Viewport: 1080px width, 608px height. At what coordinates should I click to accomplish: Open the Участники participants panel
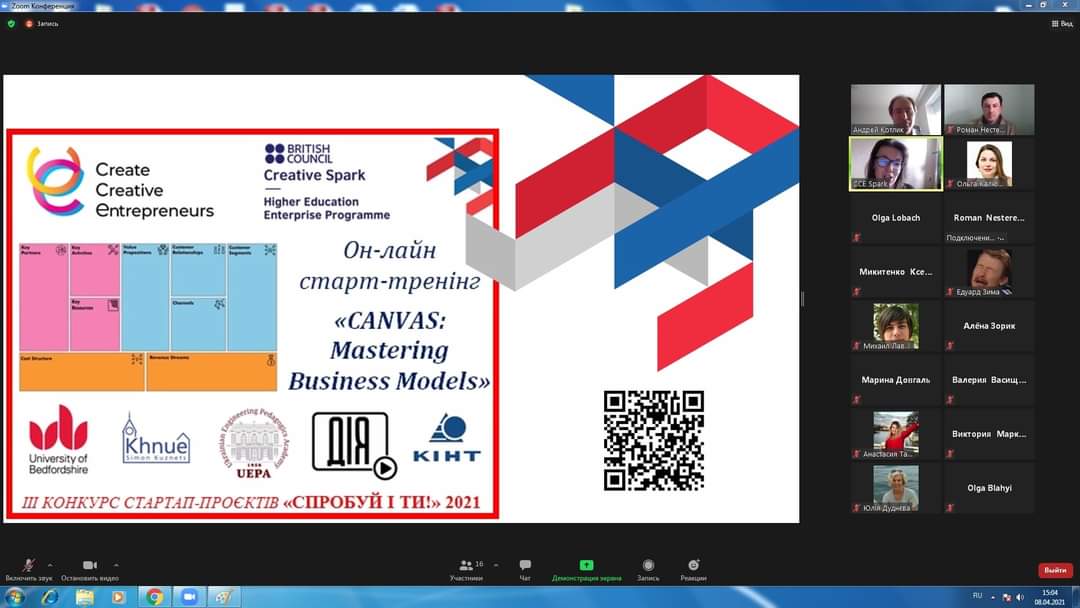(466, 569)
